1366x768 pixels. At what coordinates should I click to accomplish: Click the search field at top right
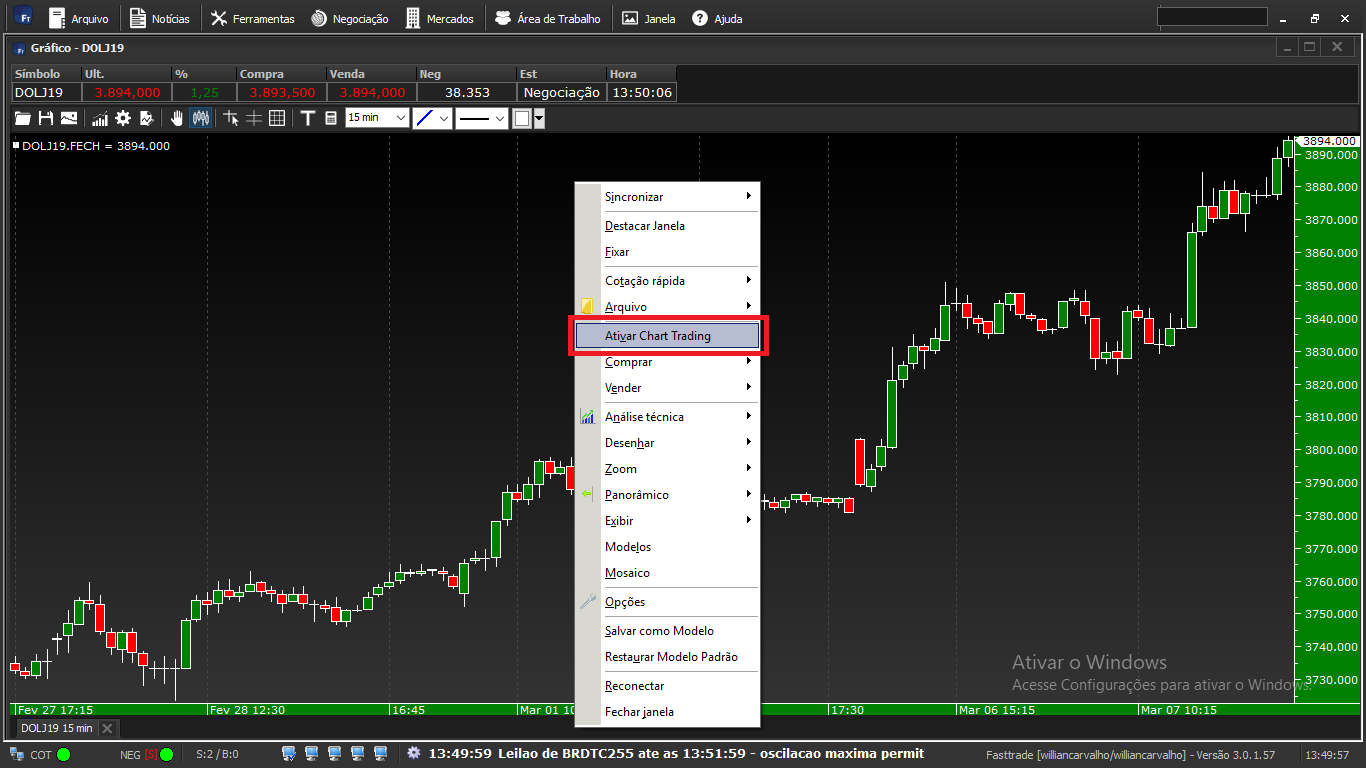coord(1212,17)
